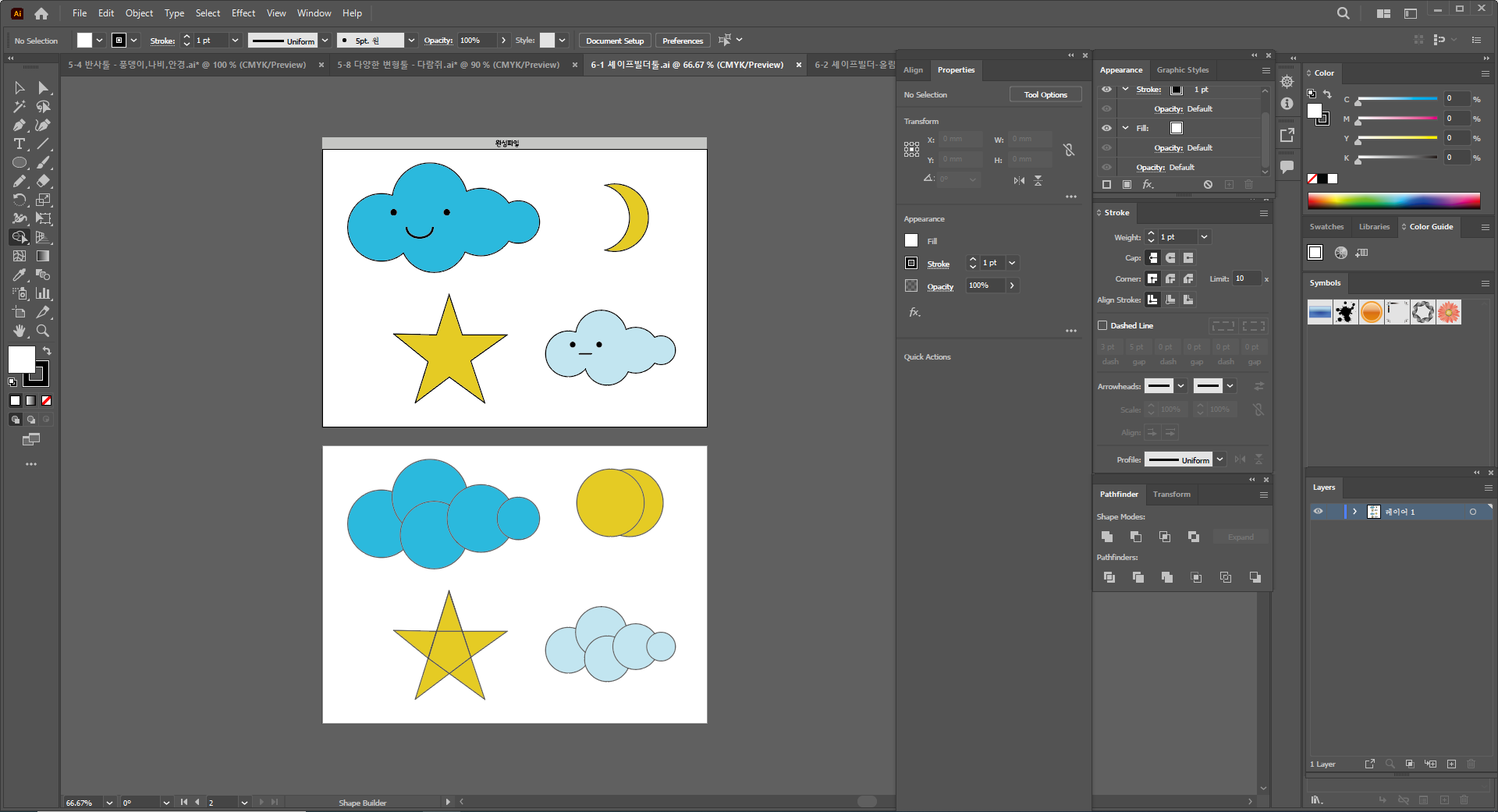Select the Line Segment tool
The height and width of the screenshot is (812, 1498).
point(44,144)
